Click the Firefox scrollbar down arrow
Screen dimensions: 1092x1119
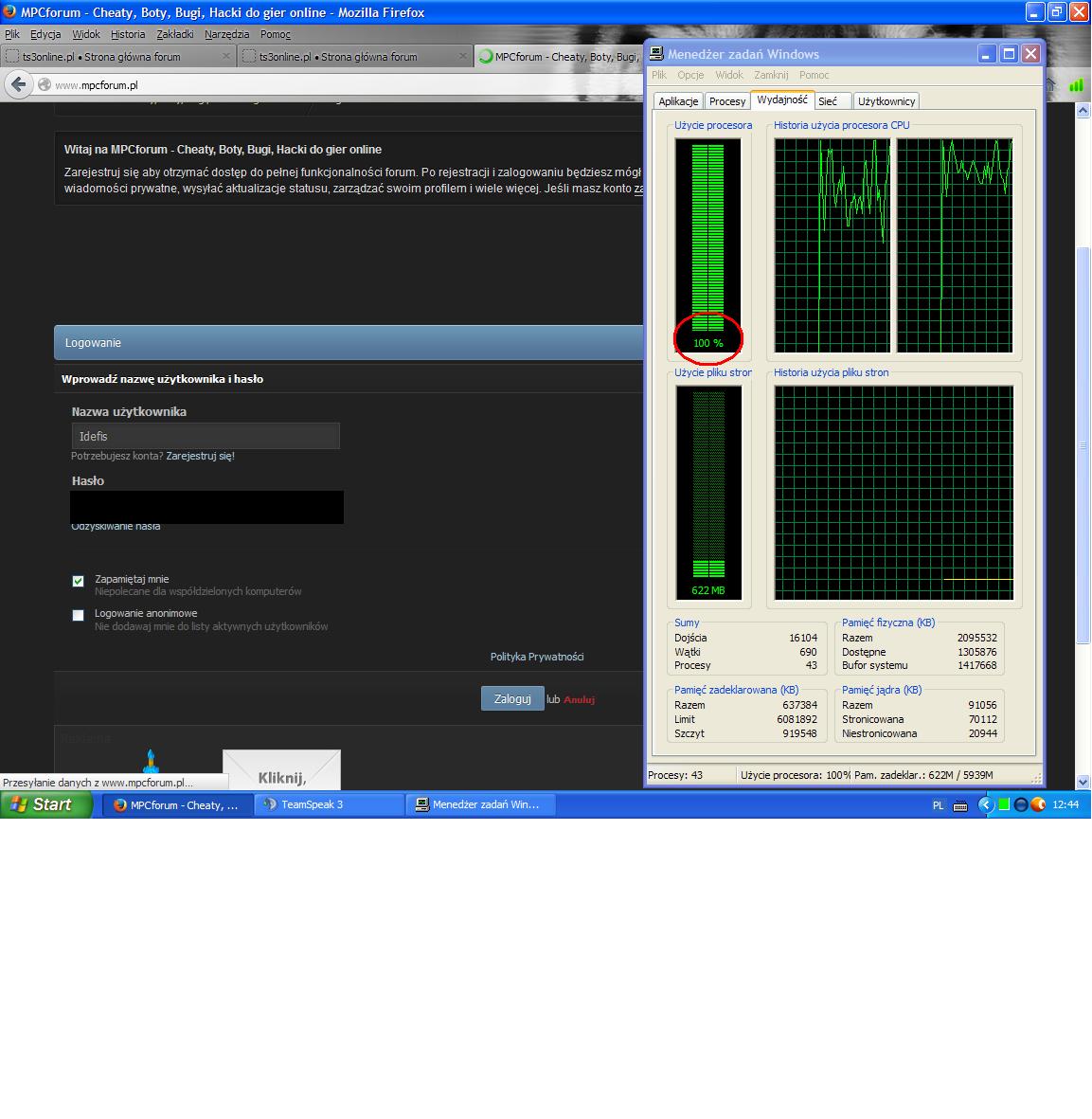(1083, 782)
